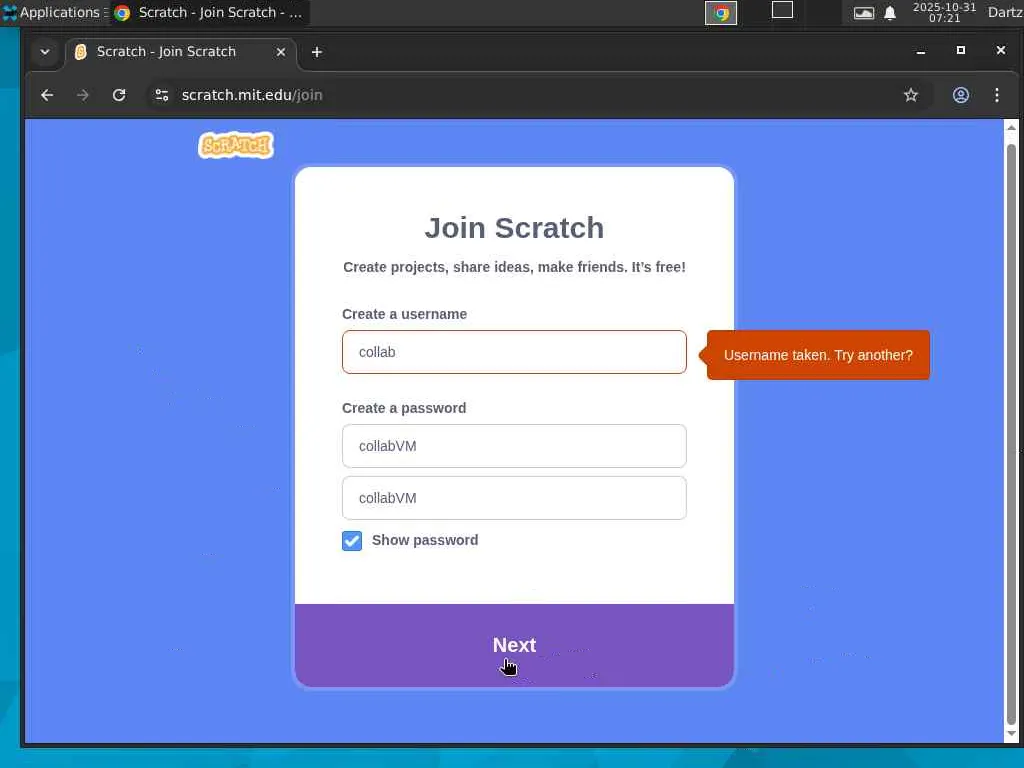Maximize the Chrome window

click(x=961, y=50)
